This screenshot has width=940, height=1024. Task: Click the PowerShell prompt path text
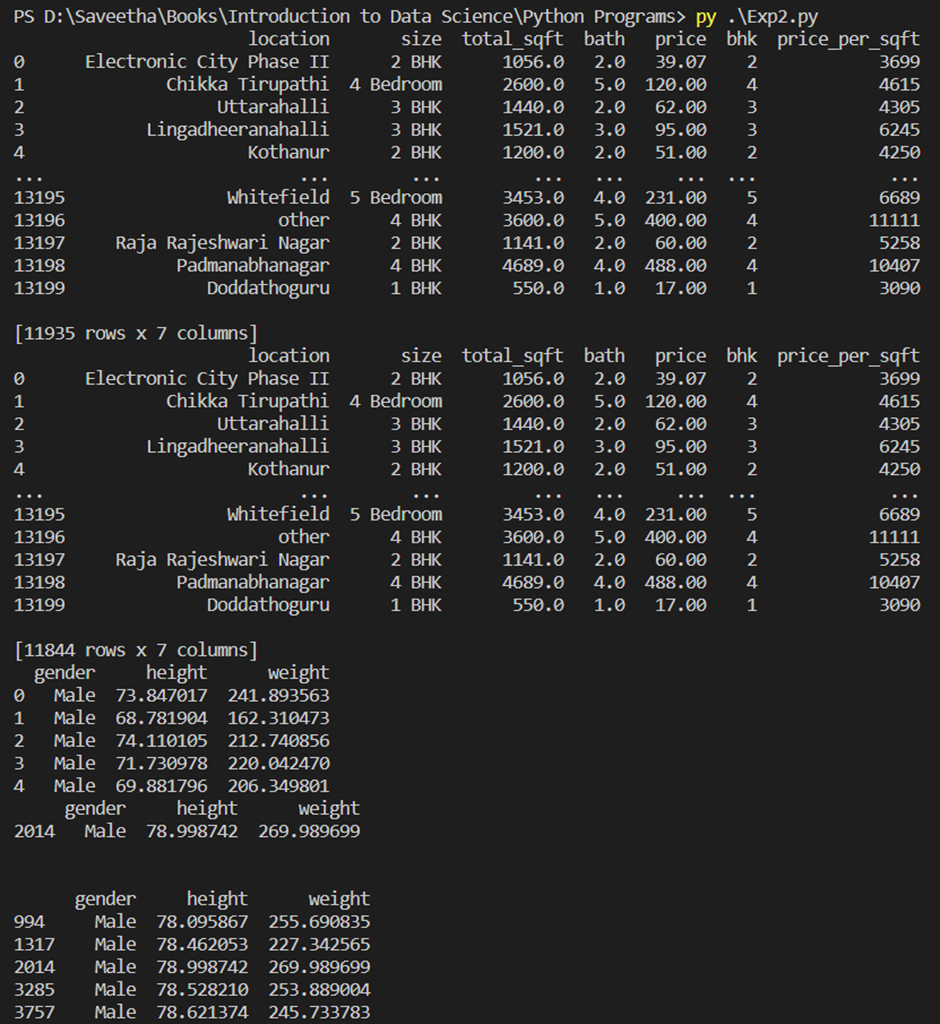(345, 15)
